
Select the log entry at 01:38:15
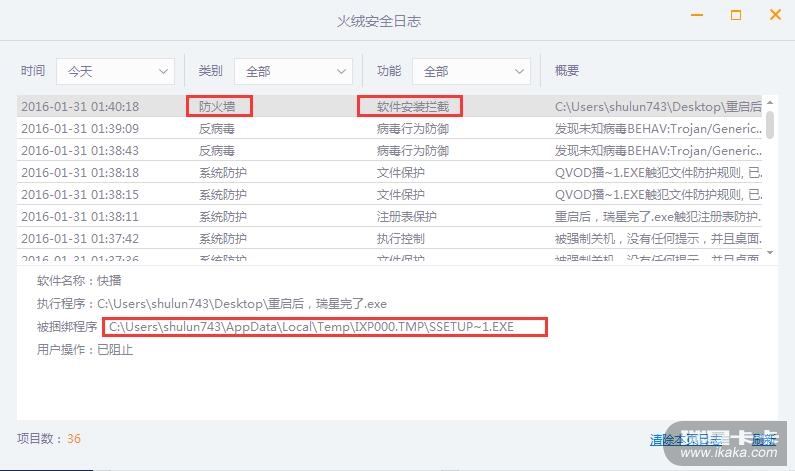click(x=389, y=195)
